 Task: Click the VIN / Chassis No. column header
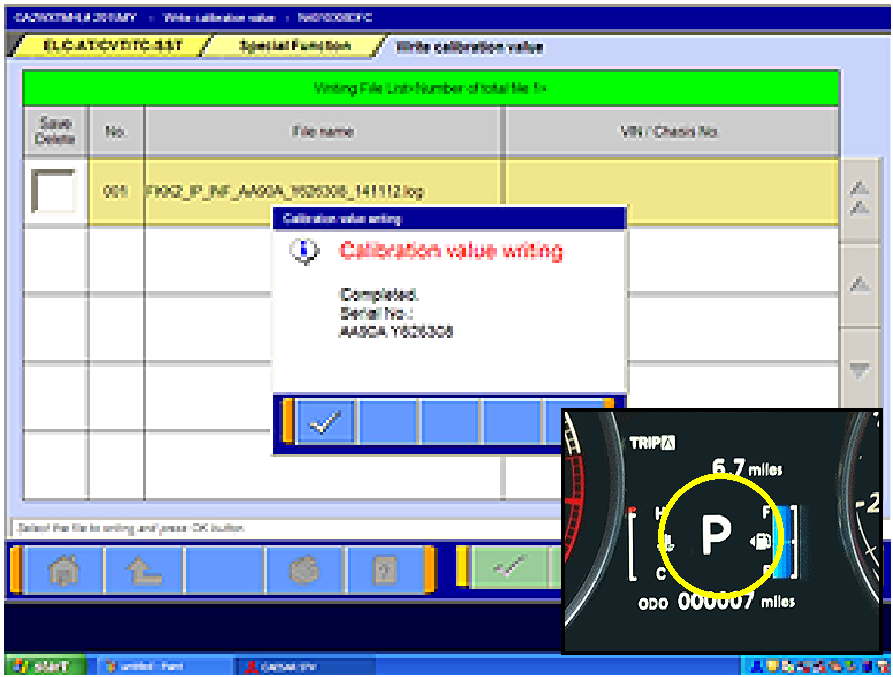(670, 131)
